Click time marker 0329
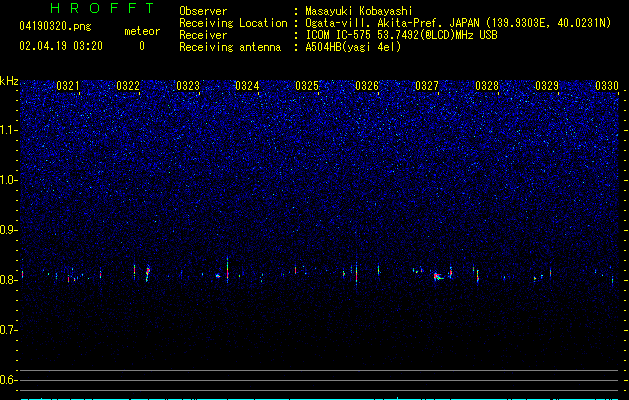 pos(547,86)
